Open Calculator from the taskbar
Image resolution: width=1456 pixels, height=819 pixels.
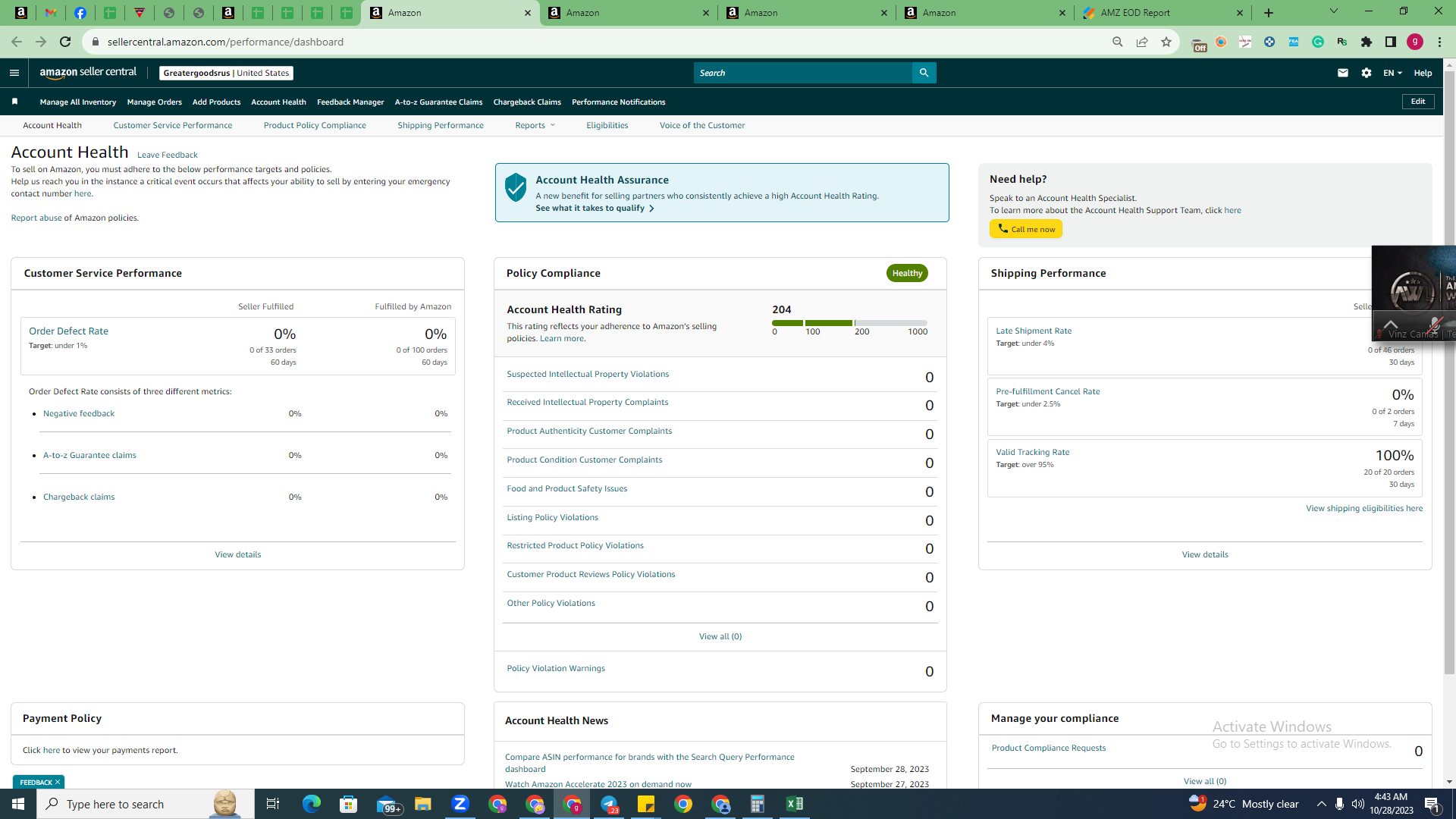tap(758, 804)
